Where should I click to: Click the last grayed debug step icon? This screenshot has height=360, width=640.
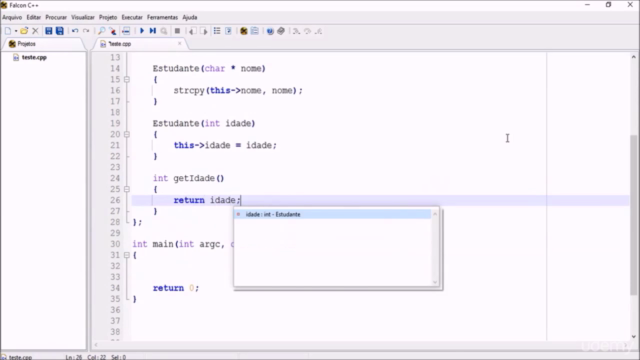[319, 31]
